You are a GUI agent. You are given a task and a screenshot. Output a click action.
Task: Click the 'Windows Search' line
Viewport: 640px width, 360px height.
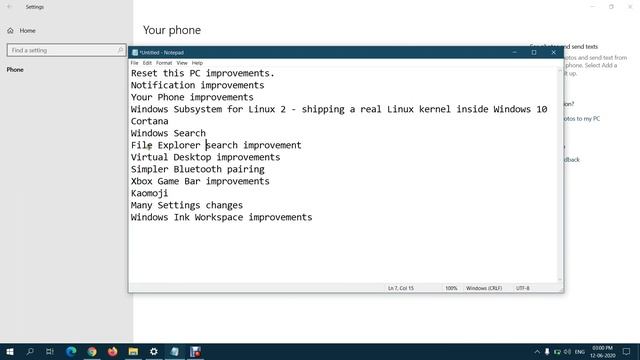[168, 133]
